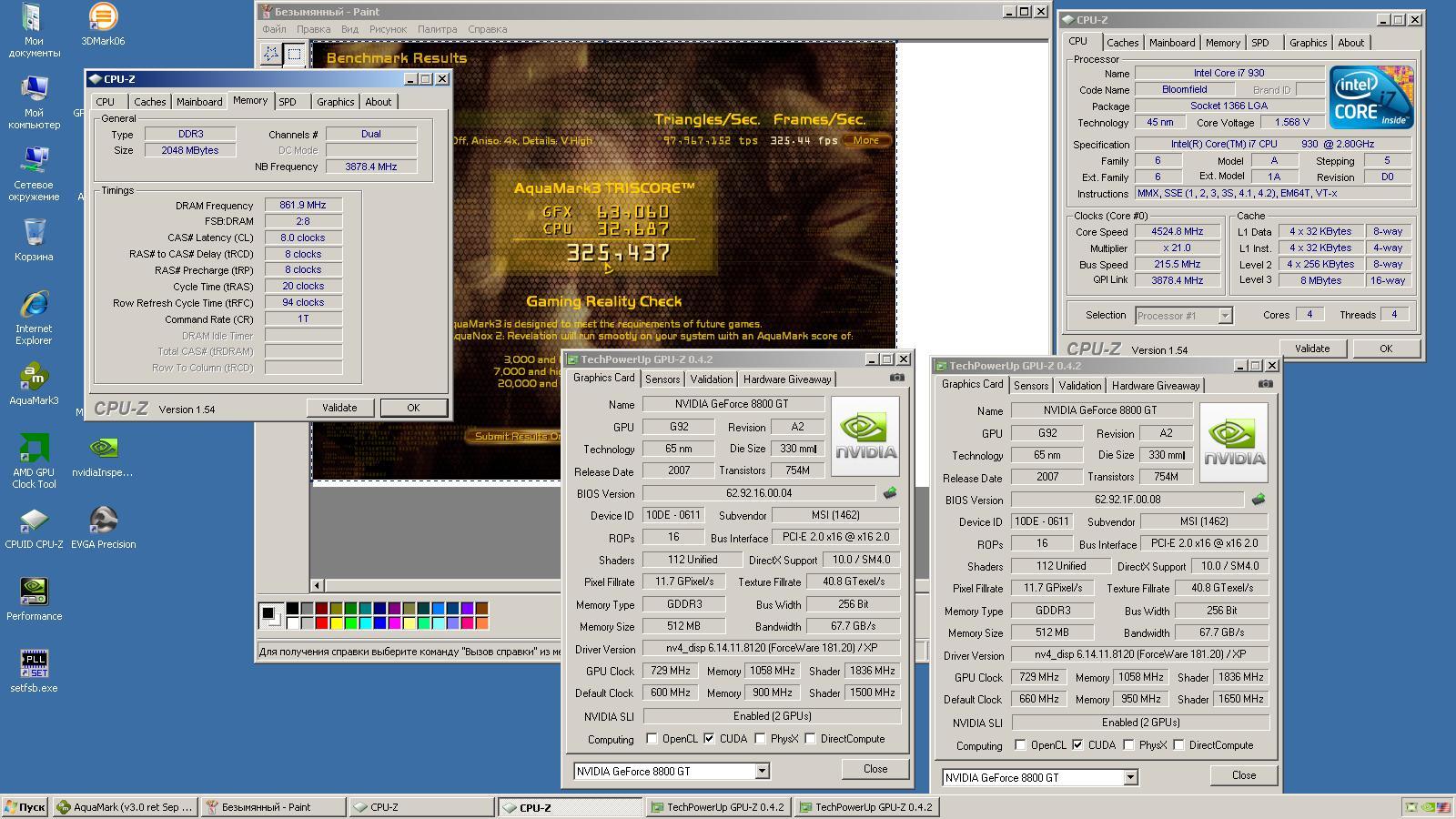
Task: Switch to Sensors tab in left GPU-Z
Action: [662, 379]
